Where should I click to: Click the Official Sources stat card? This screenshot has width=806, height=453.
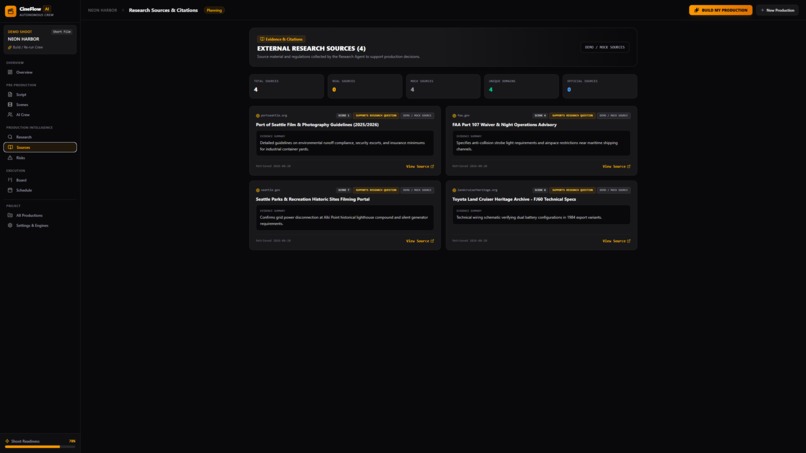click(x=599, y=86)
